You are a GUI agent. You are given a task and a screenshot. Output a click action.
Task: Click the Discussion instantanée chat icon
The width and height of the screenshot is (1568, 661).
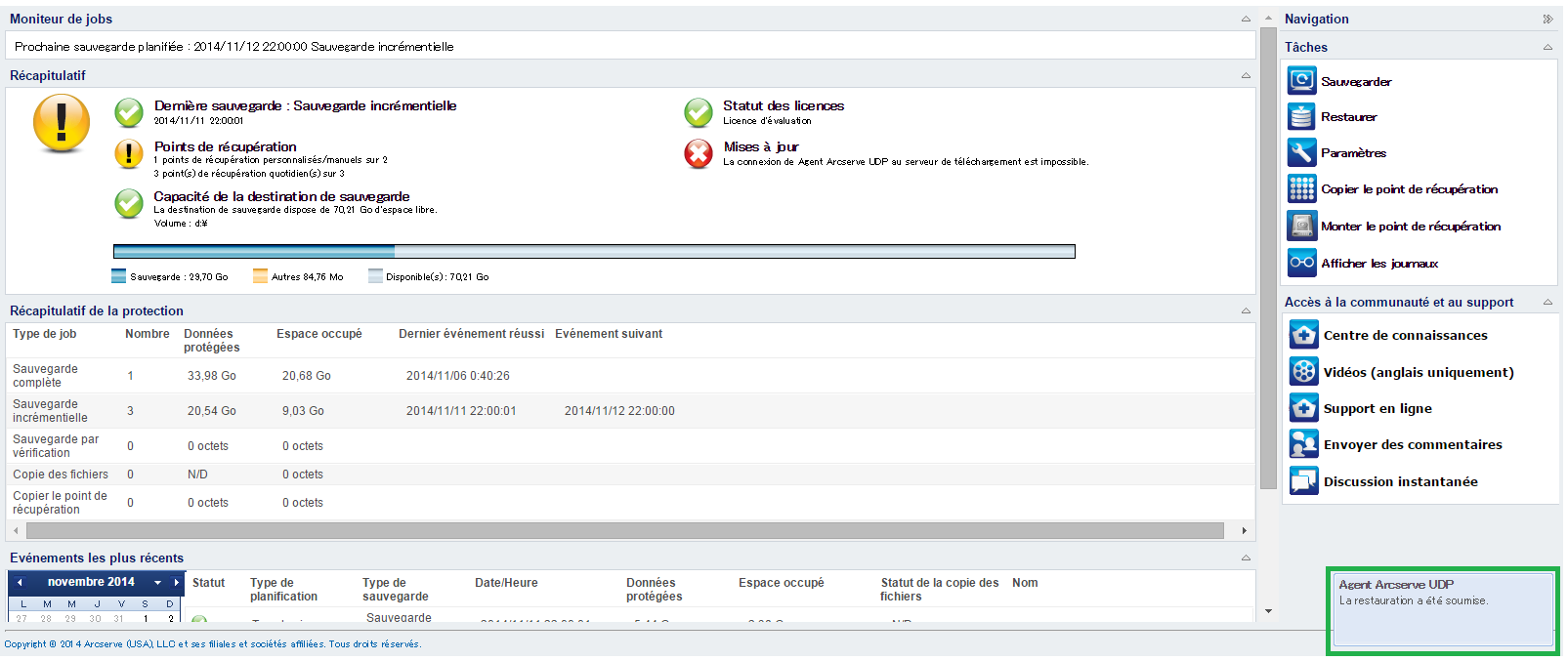[x=1303, y=481]
